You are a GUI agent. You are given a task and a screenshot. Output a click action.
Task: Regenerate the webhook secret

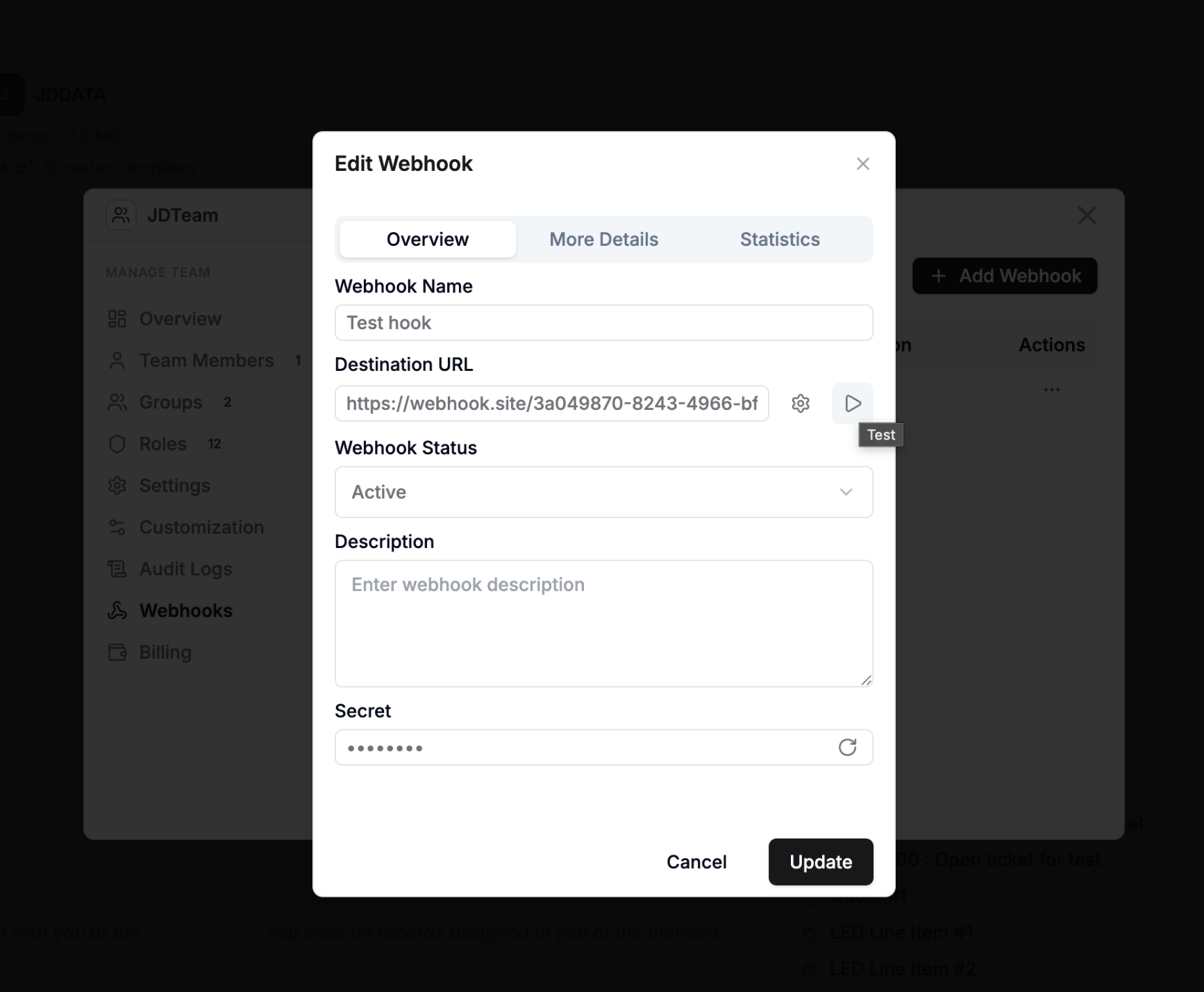coord(848,747)
